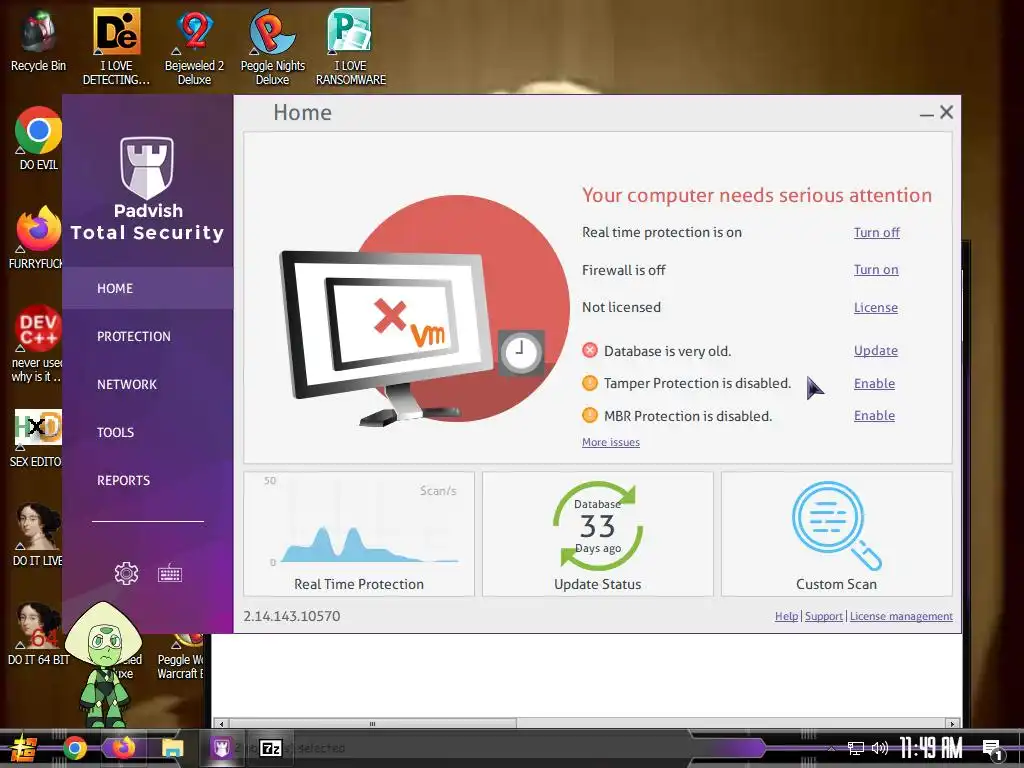The image size is (1024, 768).
Task: Start a Custom Scan
Action: pyautogui.click(x=837, y=534)
